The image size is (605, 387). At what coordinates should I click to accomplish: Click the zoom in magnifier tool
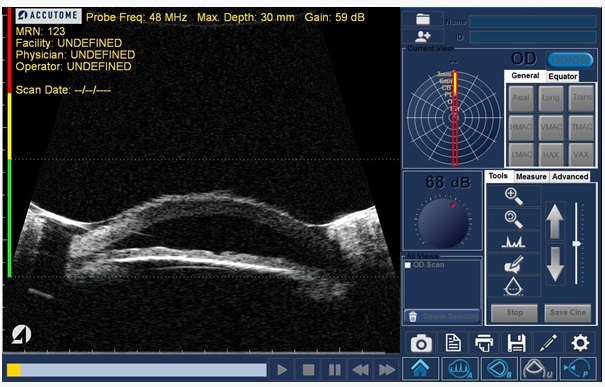514,196
